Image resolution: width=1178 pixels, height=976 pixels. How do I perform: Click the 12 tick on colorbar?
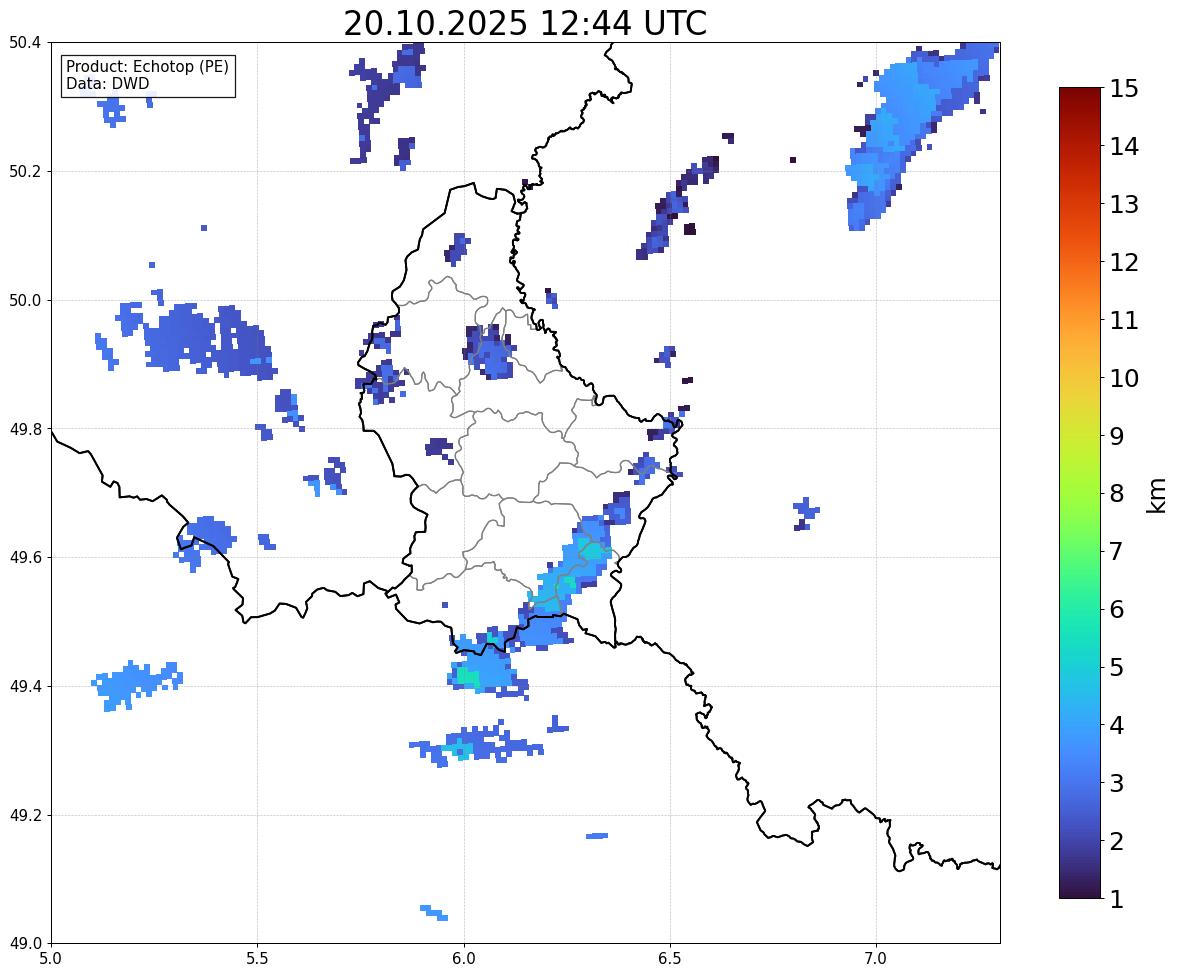[1124, 262]
